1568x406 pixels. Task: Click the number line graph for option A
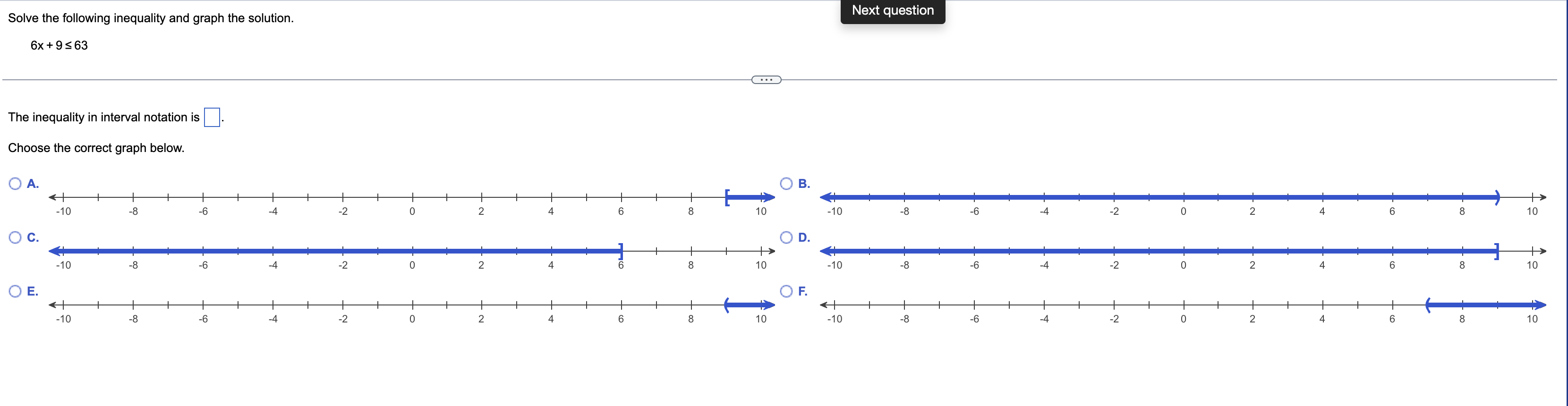point(411,197)
